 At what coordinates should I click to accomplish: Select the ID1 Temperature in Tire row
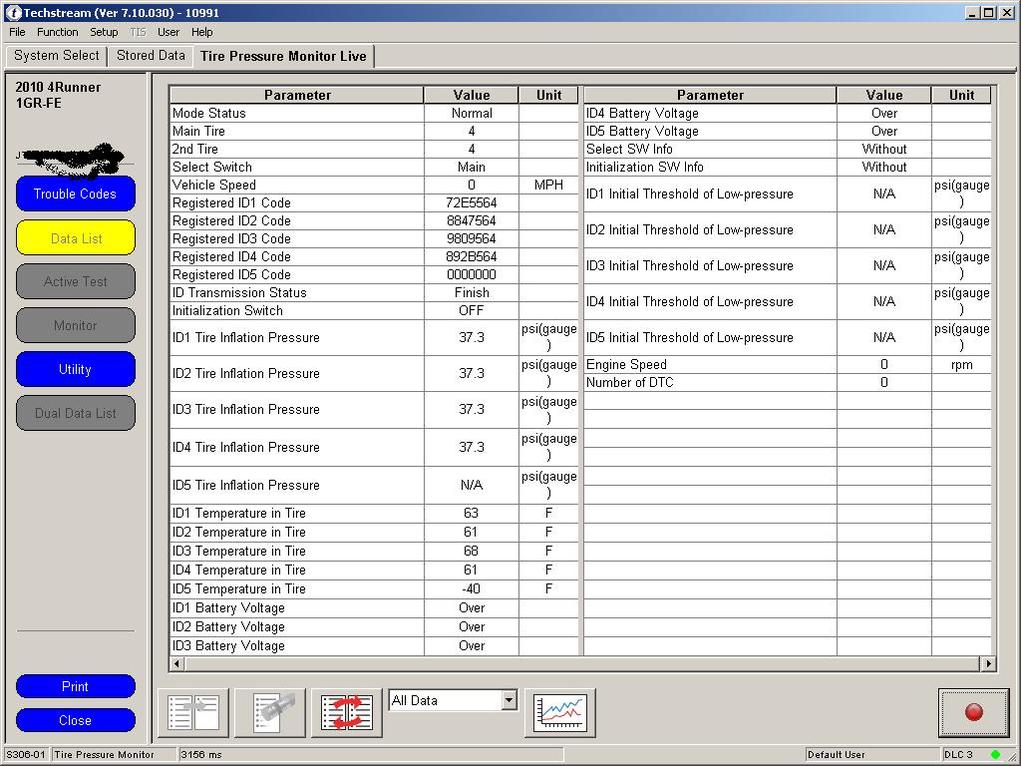click(374, 513)
